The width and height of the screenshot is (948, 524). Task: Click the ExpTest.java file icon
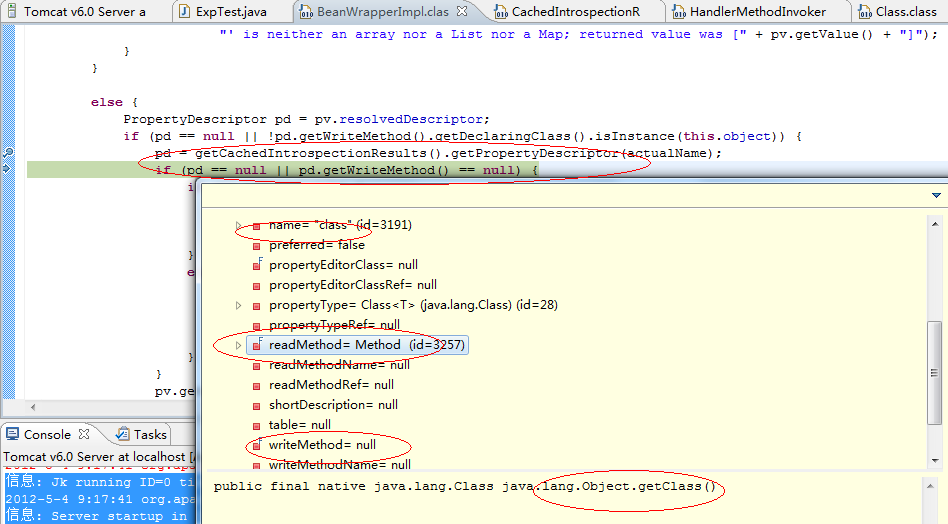184,11
